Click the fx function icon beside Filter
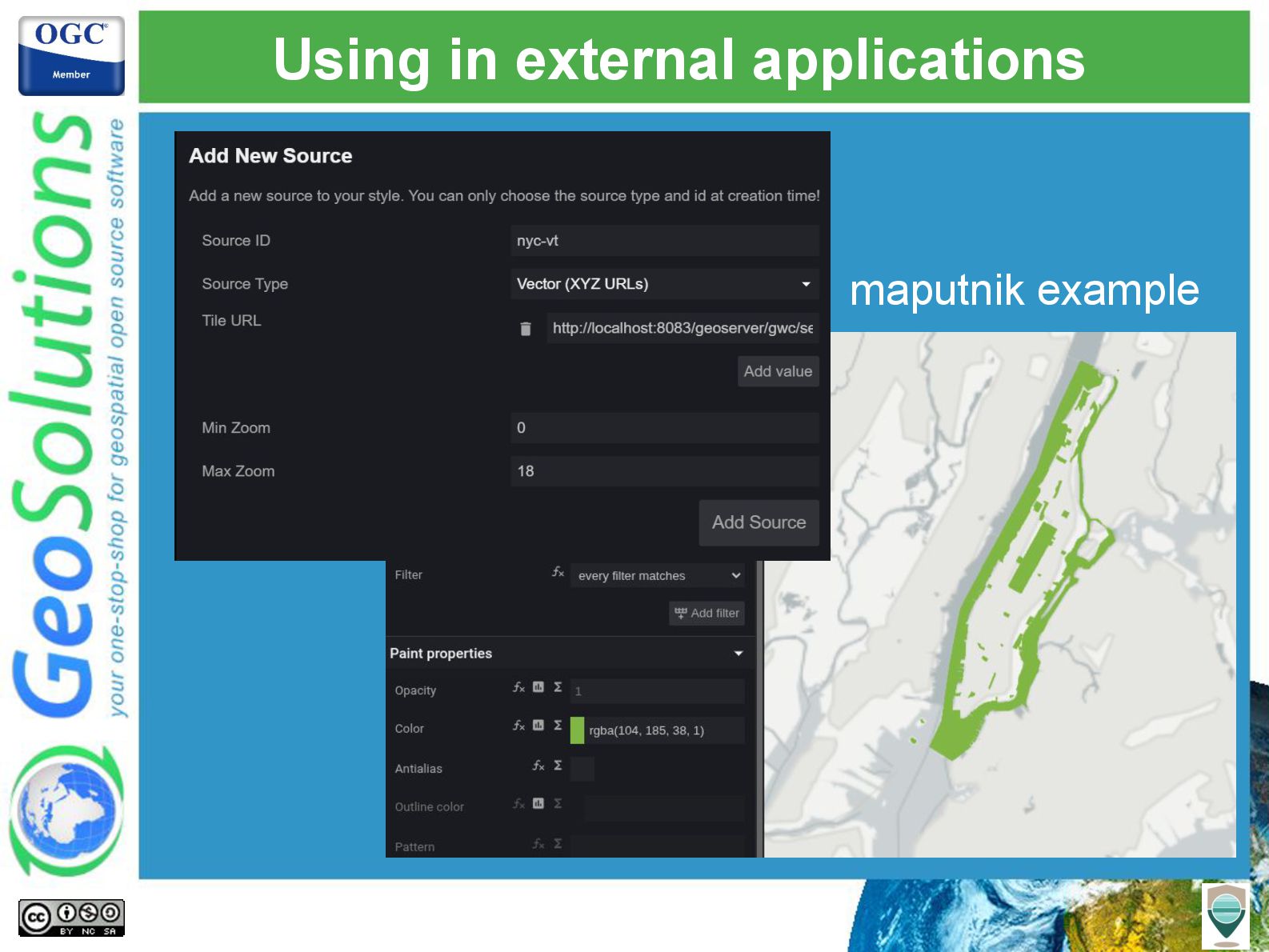Screen dimensions: 1269x952 [x=558, y=572]
